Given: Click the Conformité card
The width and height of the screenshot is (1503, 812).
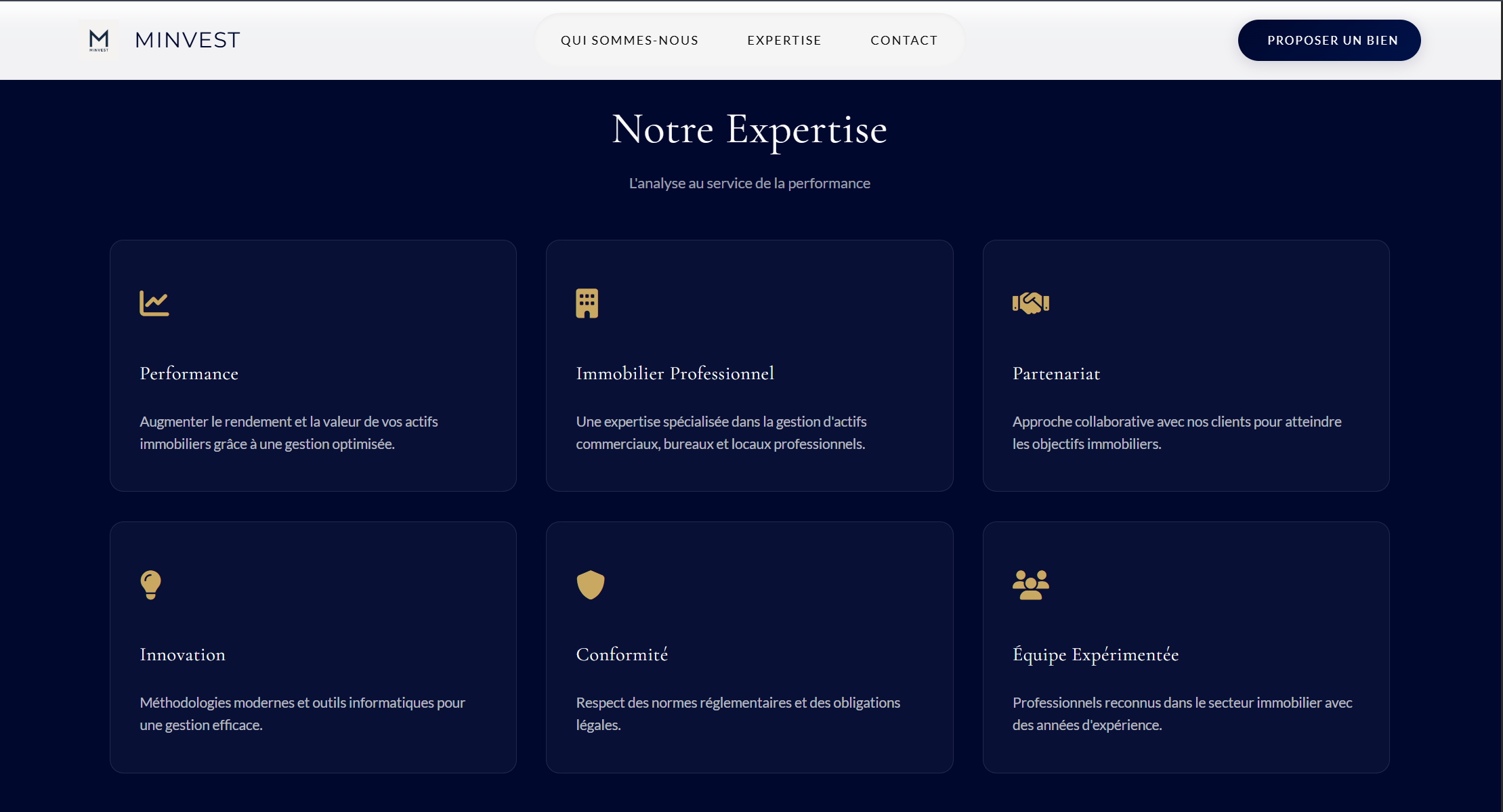Looking at the screenshot, I should pyautogui.click(x=749, y=647).
